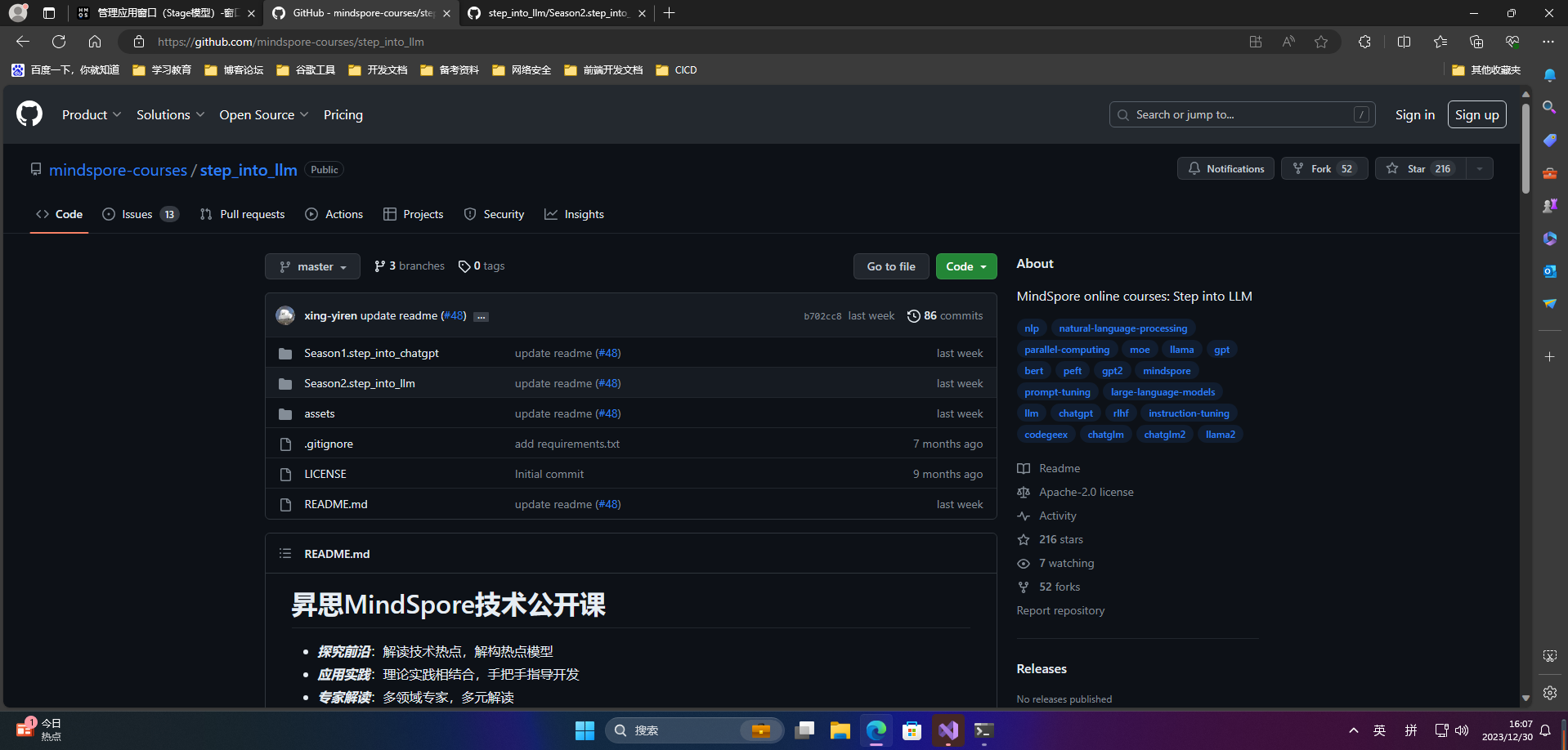This screenshot has height=750, width=1568.
Task: Star the repository button
Action: pyautogui.click(x=1420, y=168)
